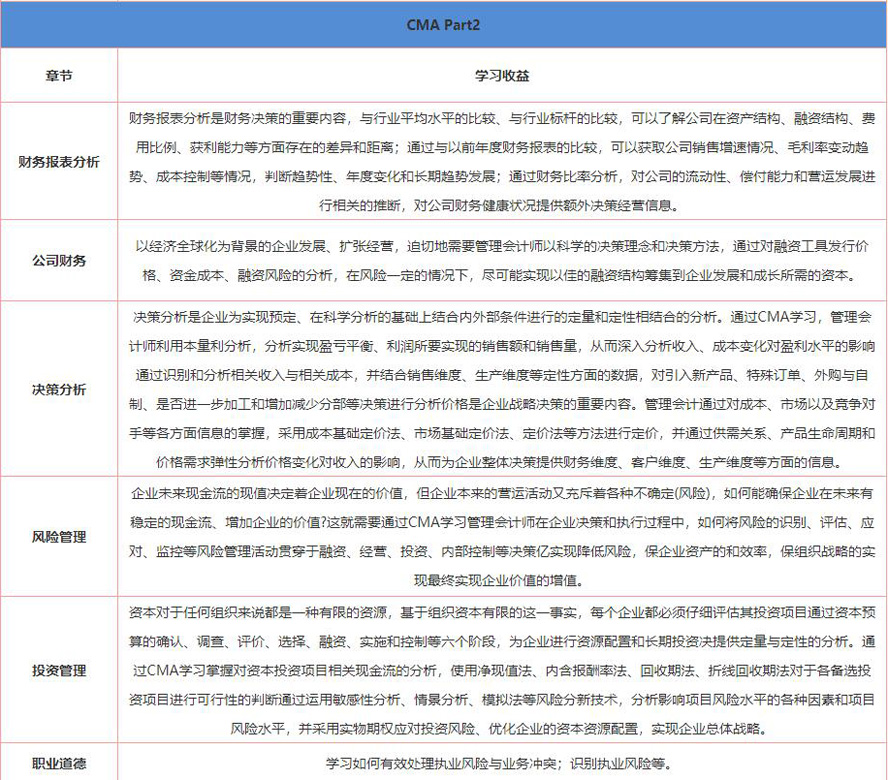Click the '投资管理' chapter cell
888x780 pixels.
click(59, 670)
